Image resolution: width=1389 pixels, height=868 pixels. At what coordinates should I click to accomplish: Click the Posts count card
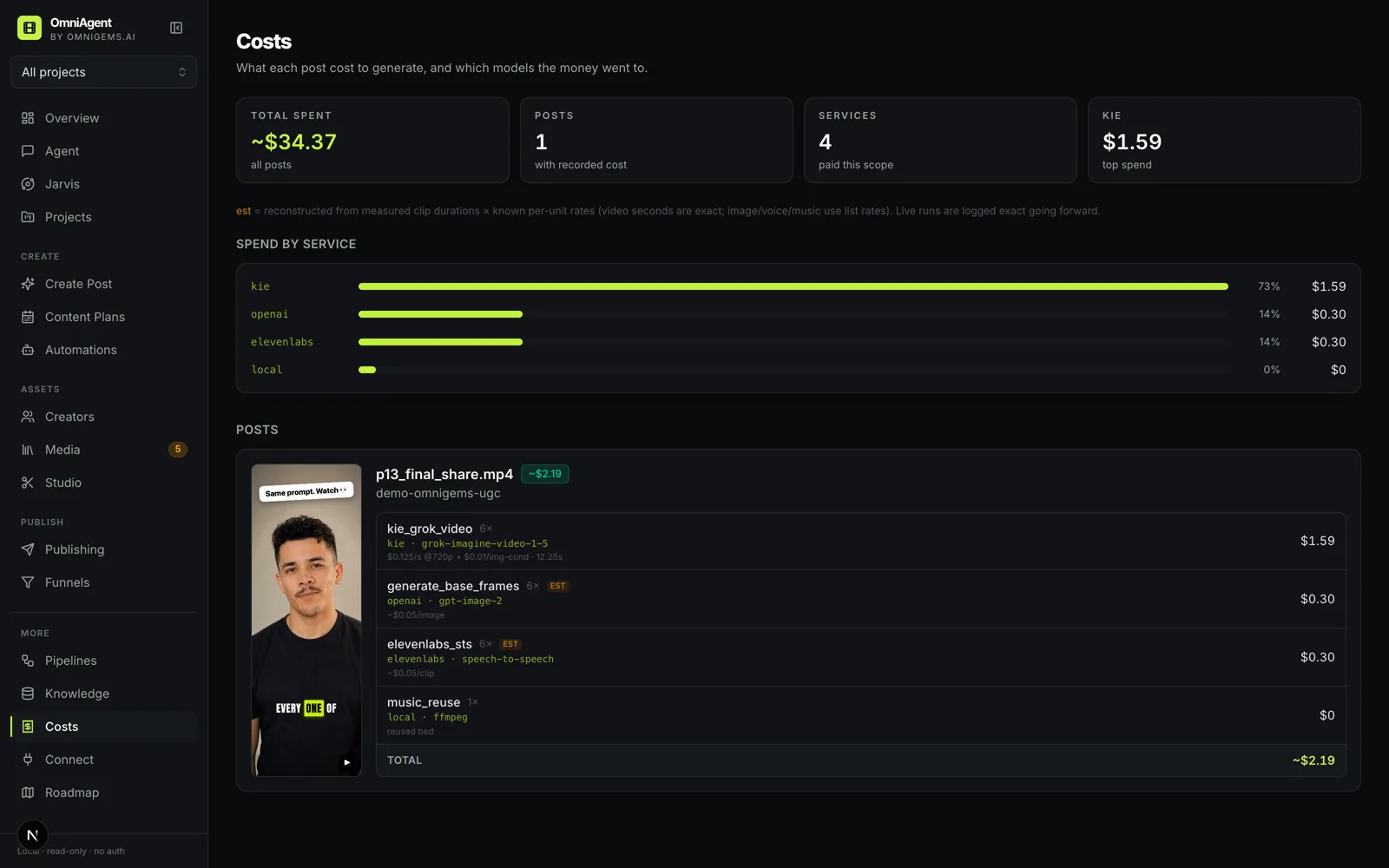(x=656, y=140)
